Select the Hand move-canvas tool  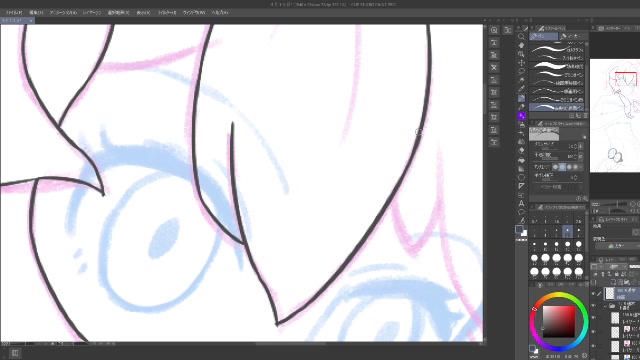(x=521, y=45)
